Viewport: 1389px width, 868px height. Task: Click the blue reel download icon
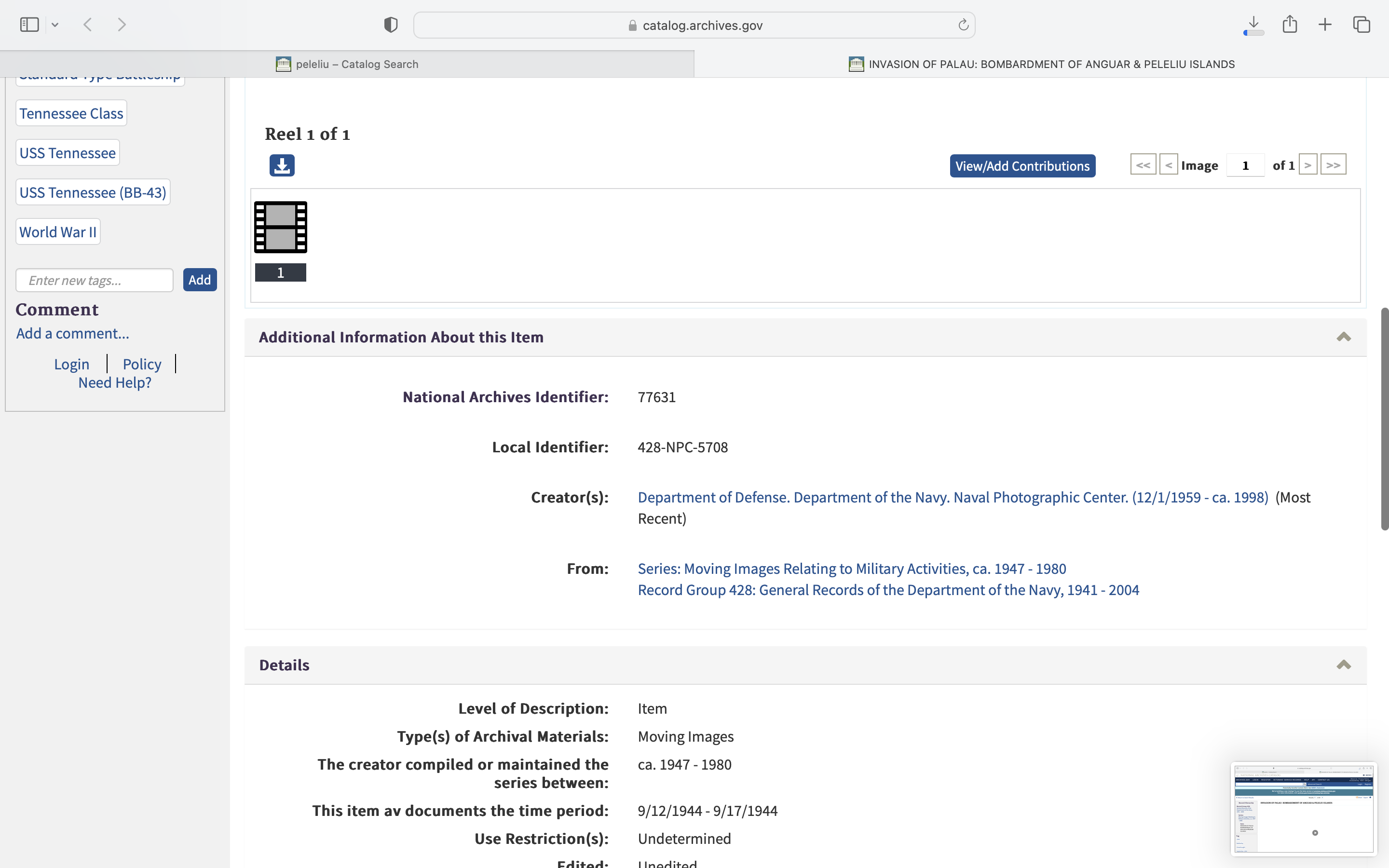click(x=282, y=165)
